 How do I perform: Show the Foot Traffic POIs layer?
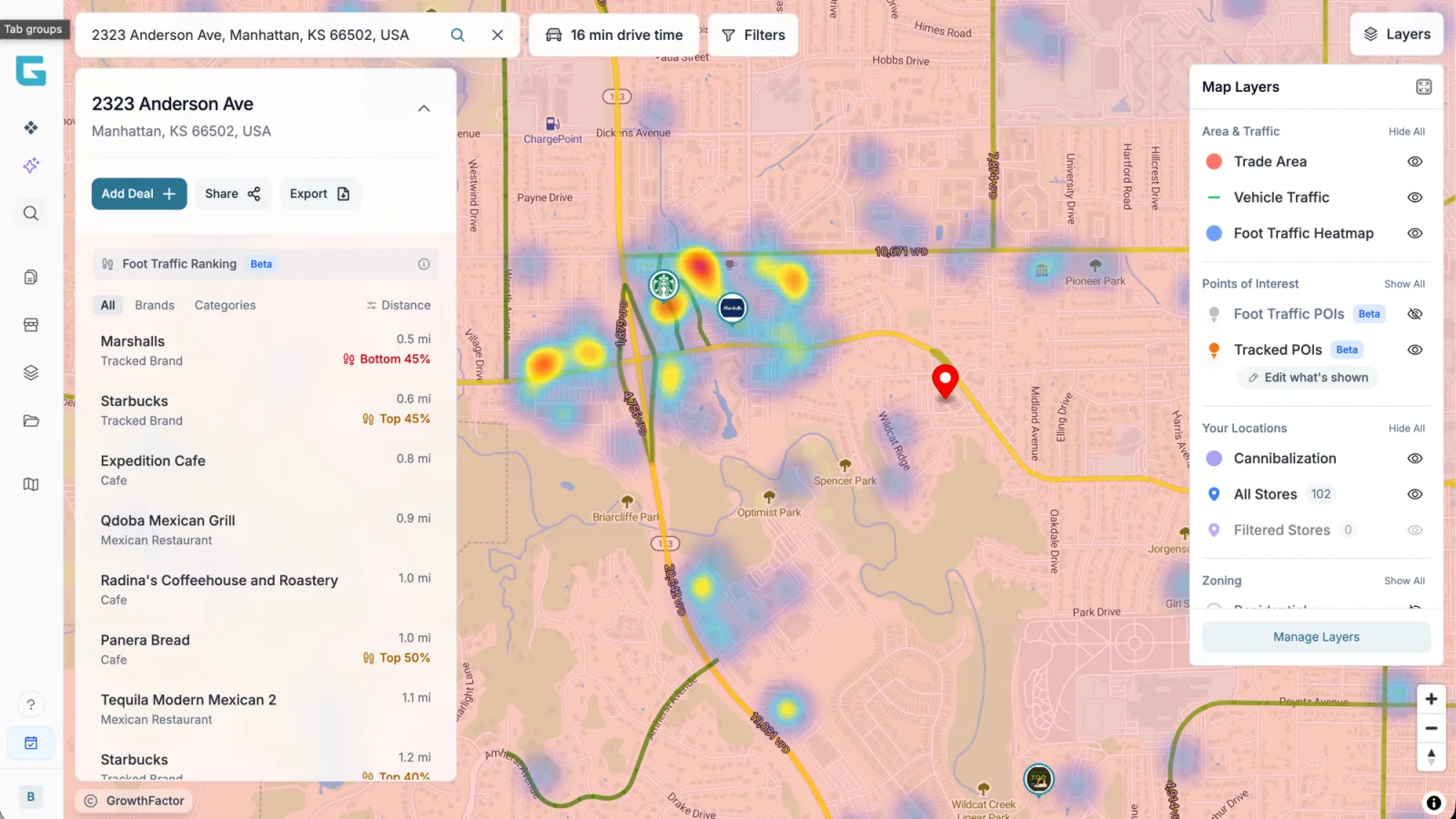[1415, 314]
